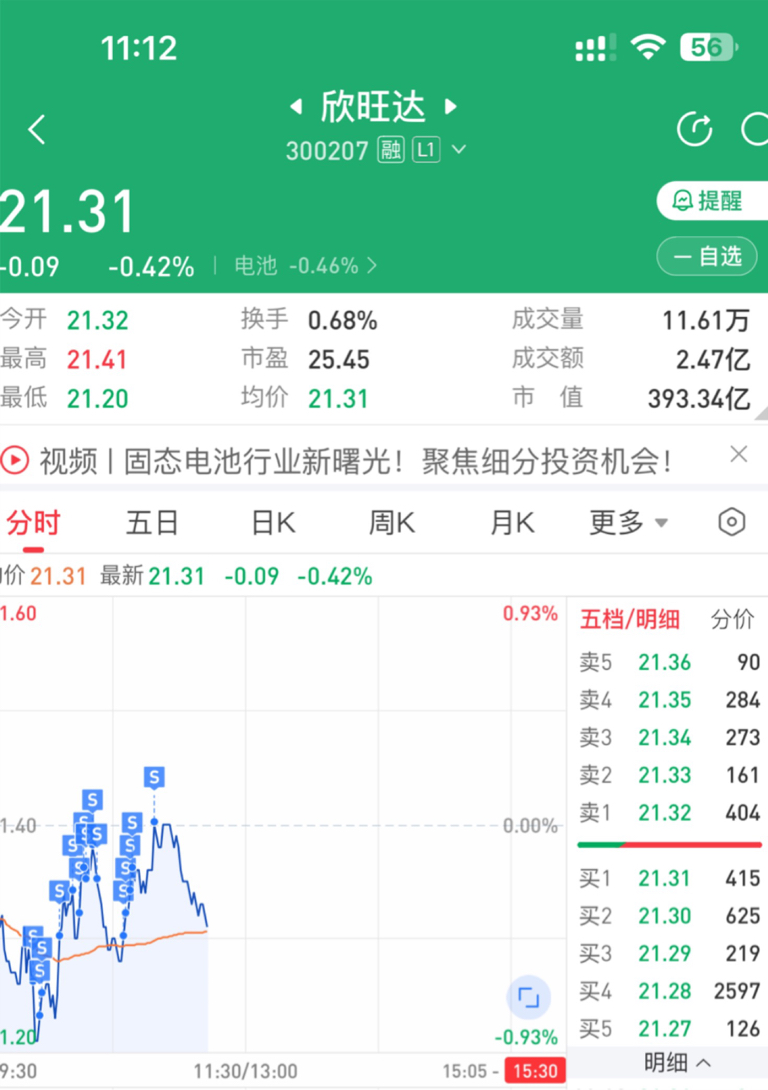This screenshot has width=768, height=1090.
Task: Tap the 买1 21.31 order row
Action: 669,878
